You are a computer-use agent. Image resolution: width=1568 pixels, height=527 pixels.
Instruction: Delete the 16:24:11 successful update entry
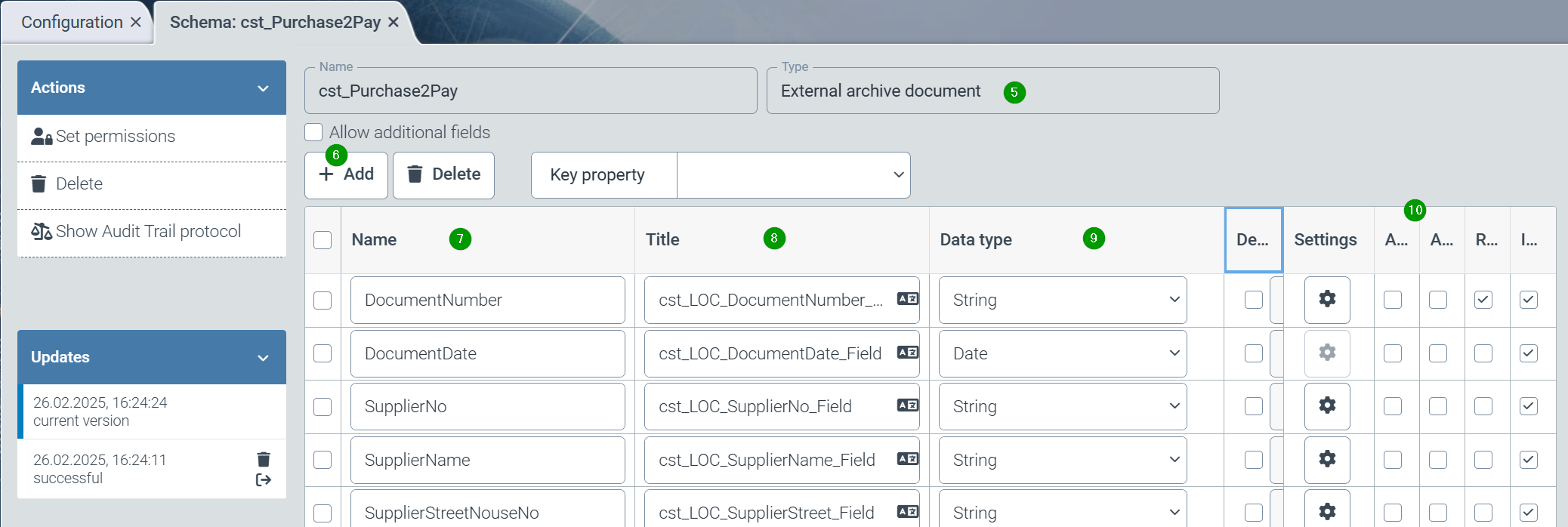point(263,459)
